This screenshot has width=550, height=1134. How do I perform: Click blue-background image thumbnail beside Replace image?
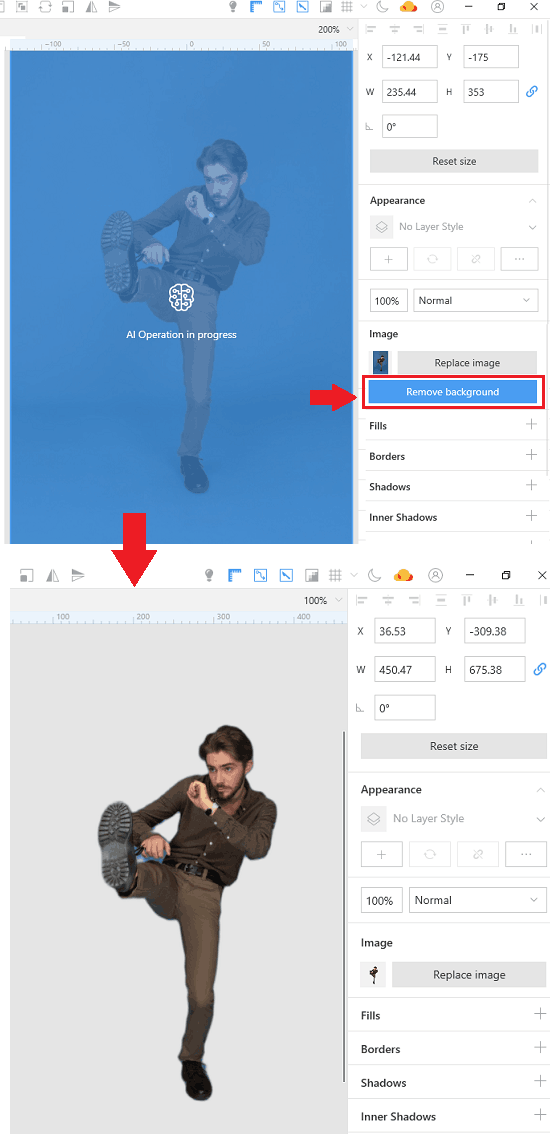[380, 362]
